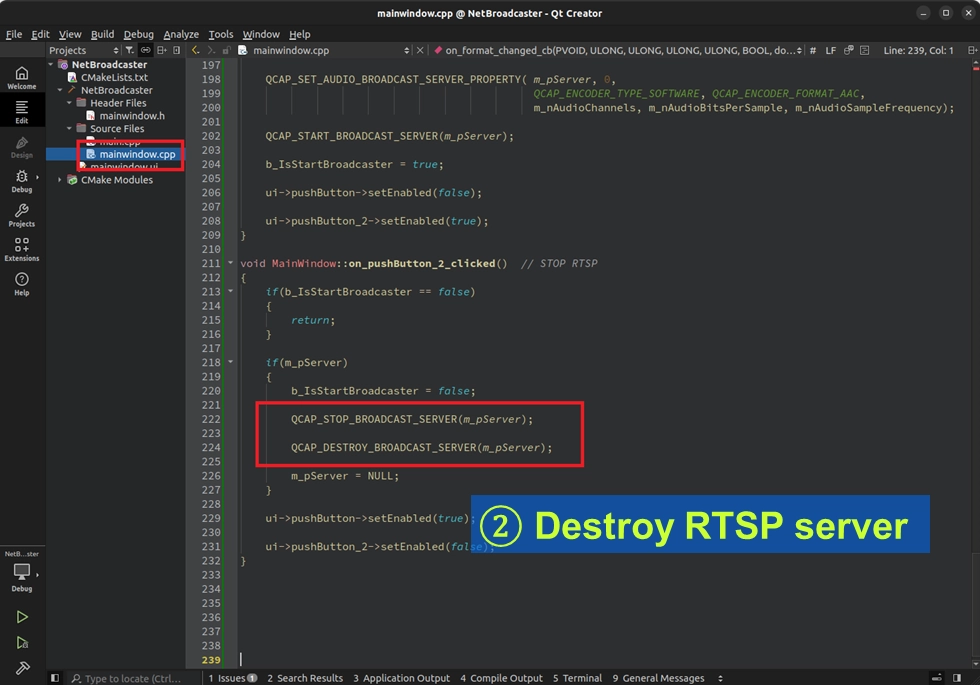
Task: Open the Issues output pane
Action: click(x=232, y=678)
